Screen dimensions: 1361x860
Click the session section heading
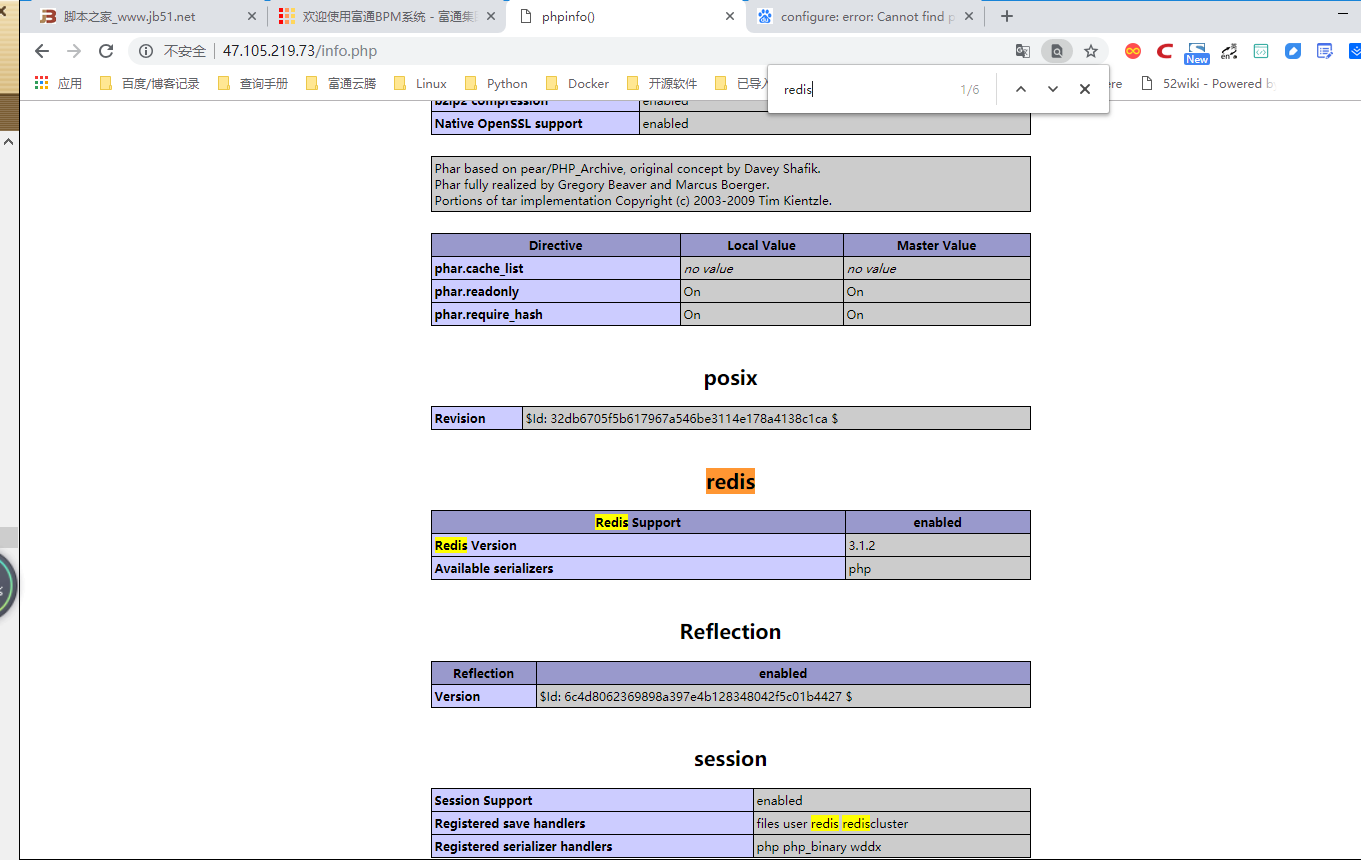point(730,758)
